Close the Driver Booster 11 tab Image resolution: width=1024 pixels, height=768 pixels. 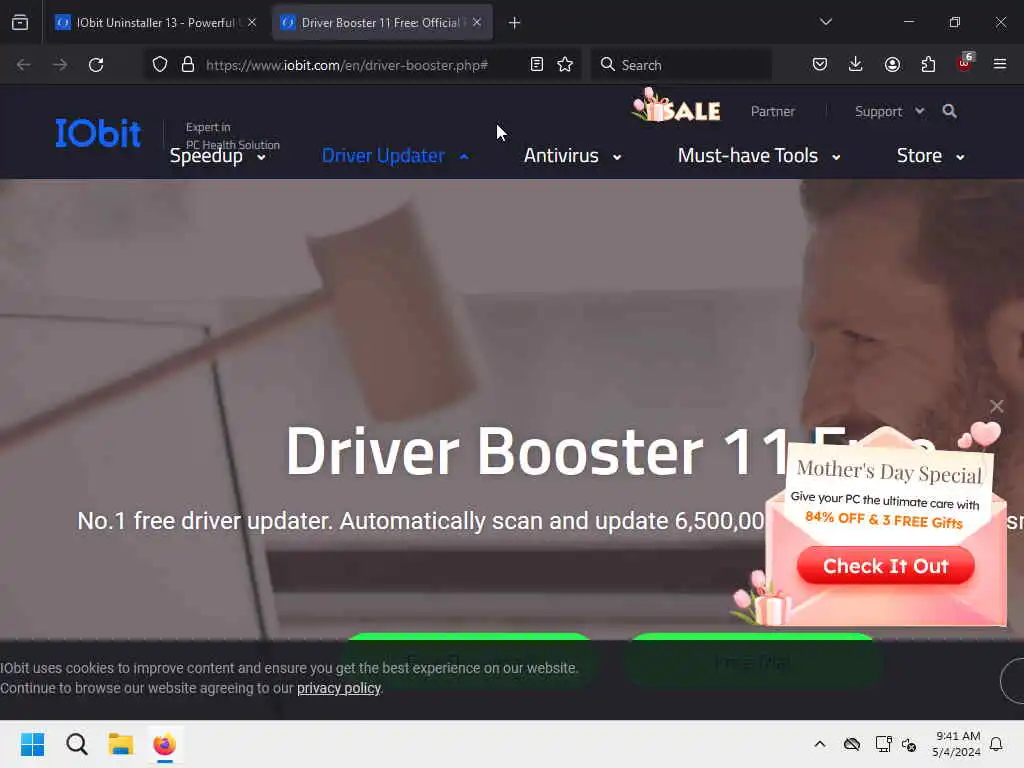(x=477, y=23)
